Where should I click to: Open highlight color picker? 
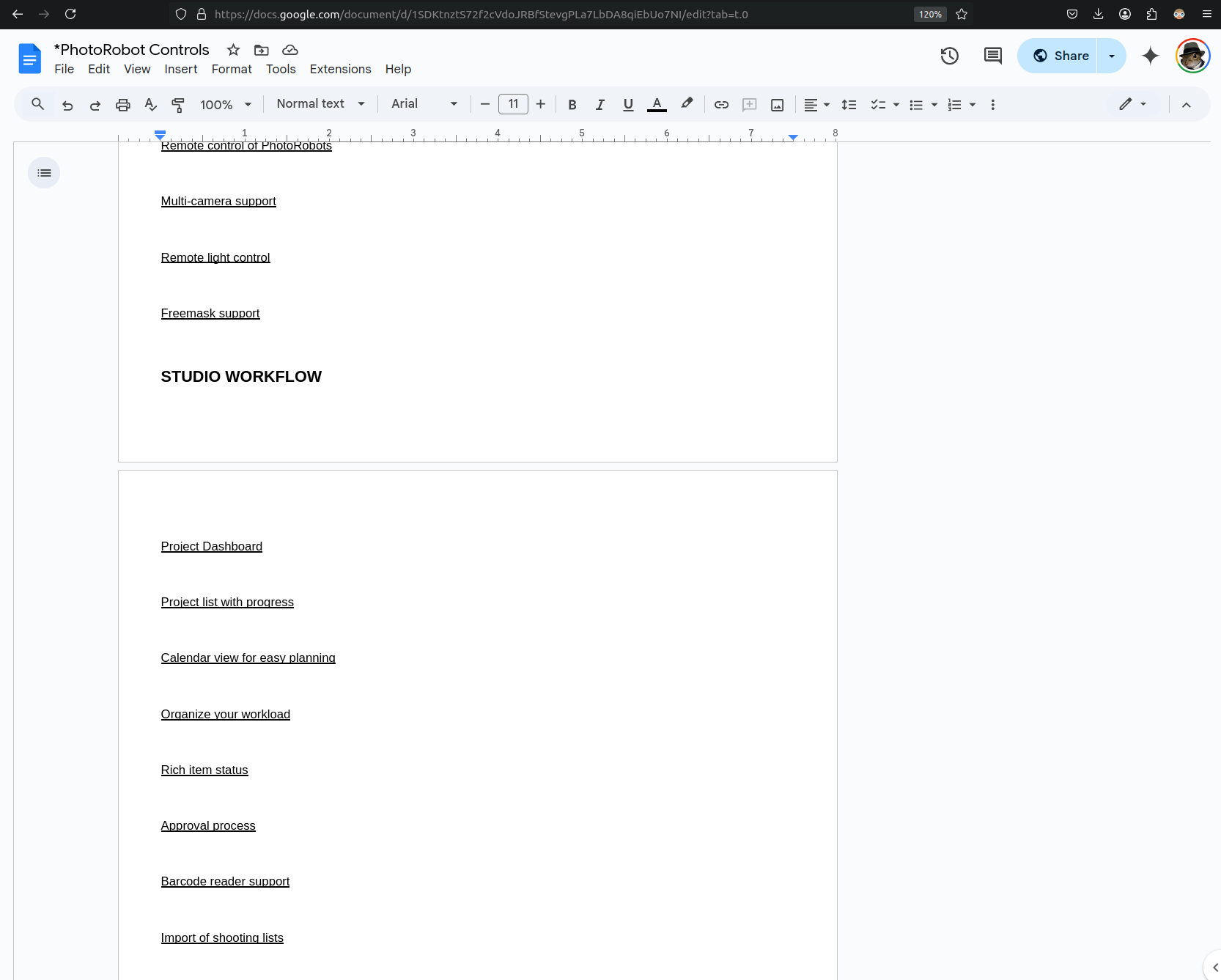[x=687, y=105]
